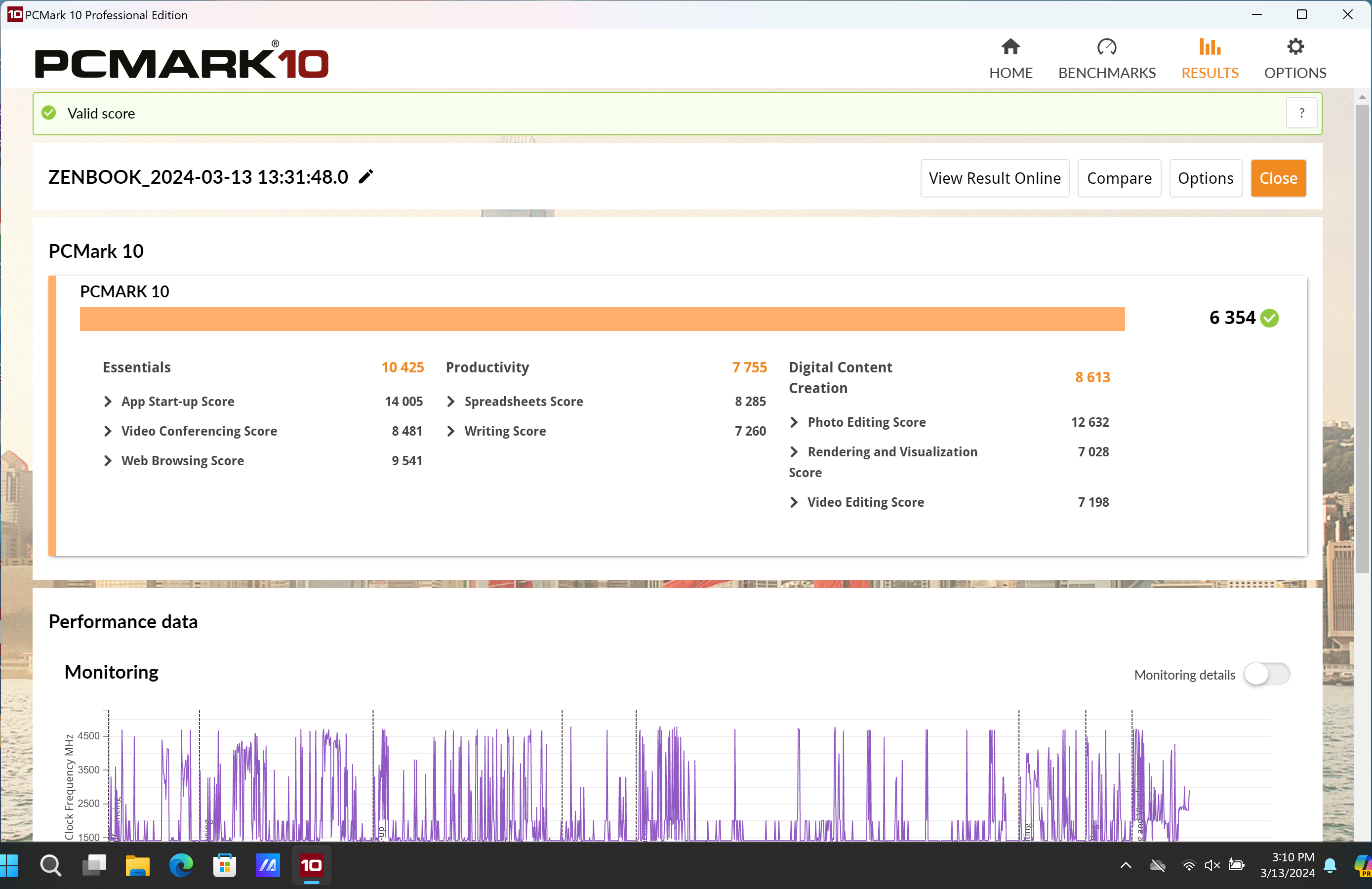The image size is (1372, 889).
Task: Toggle Monitoring details switch
Action: tap(1266, 674)
